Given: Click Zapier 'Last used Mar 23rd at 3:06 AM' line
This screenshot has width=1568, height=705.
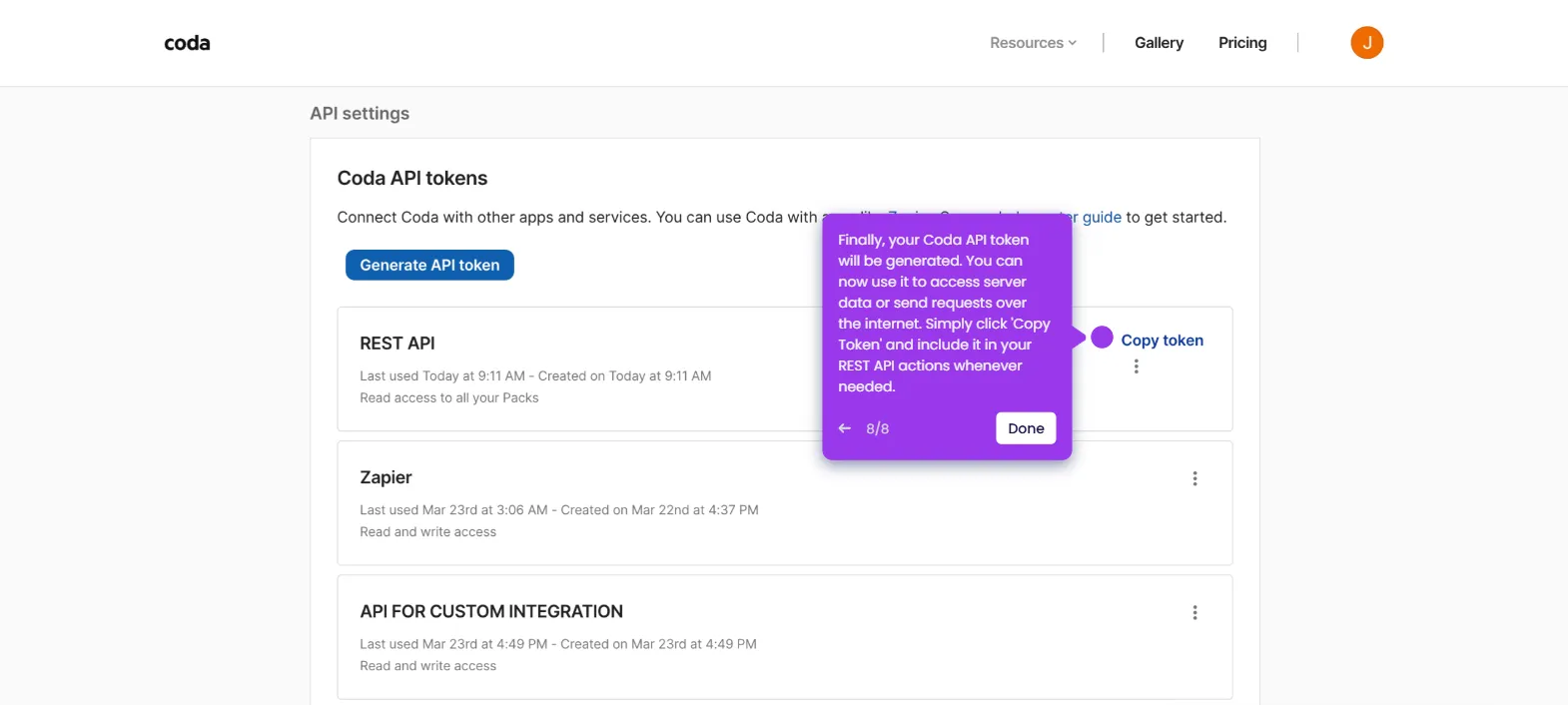Looking at the screenshot, I should click(559, 510).
